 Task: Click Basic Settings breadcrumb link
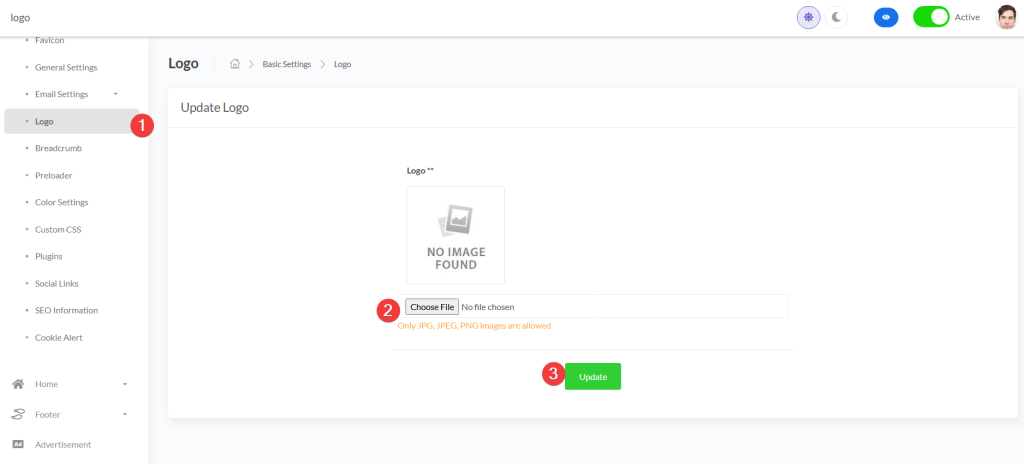tap(286, 64)
